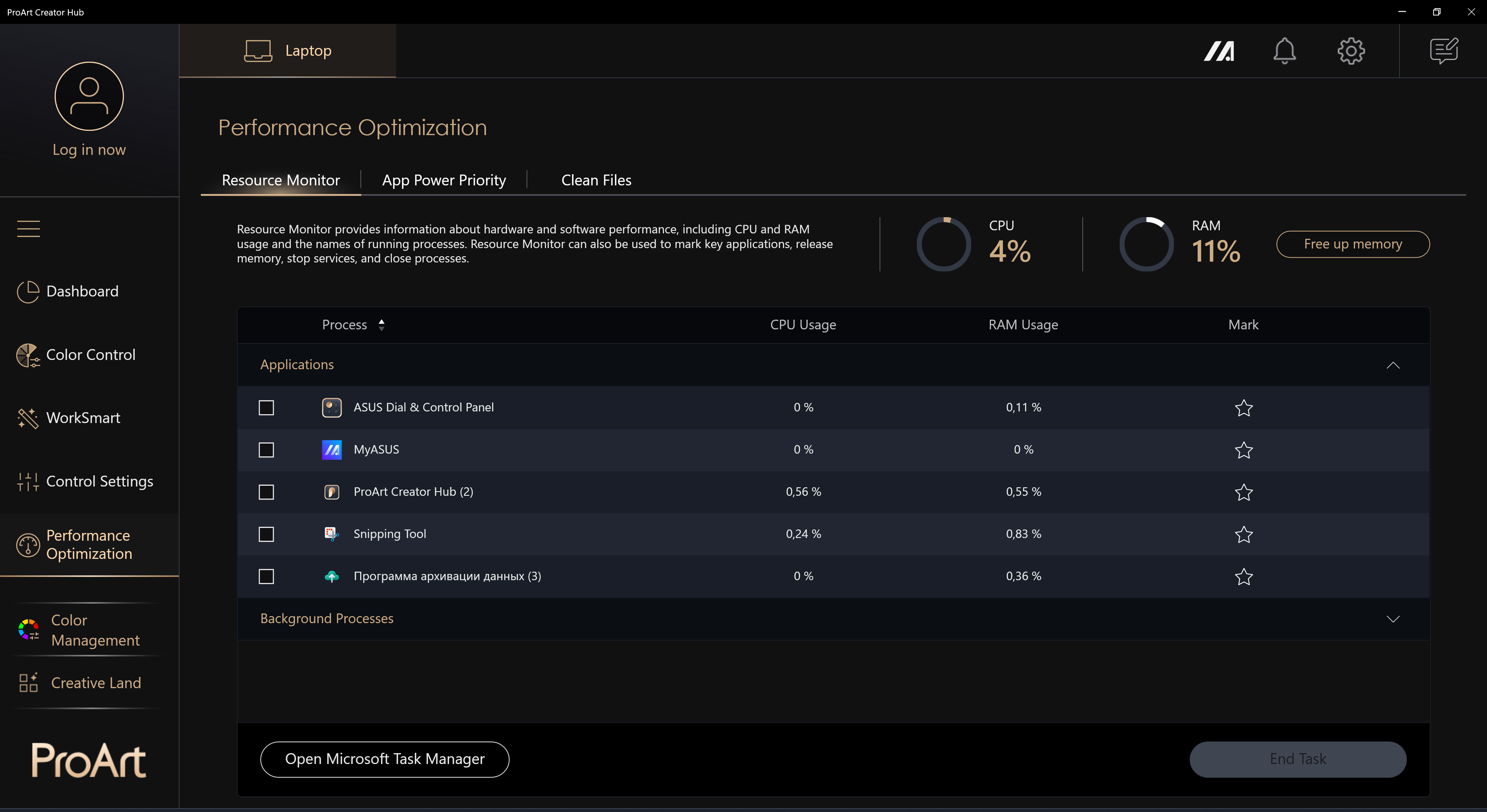
Task: Mark Snipping Tool with star
Action: click(x=1243, y=534)
